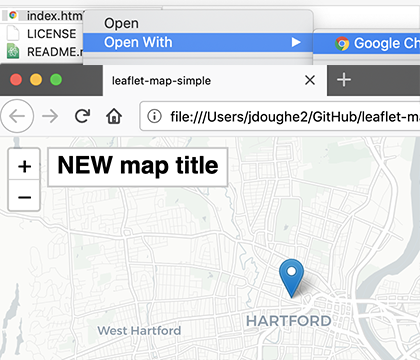Click the NEW map title box

[x=138, y=167]
